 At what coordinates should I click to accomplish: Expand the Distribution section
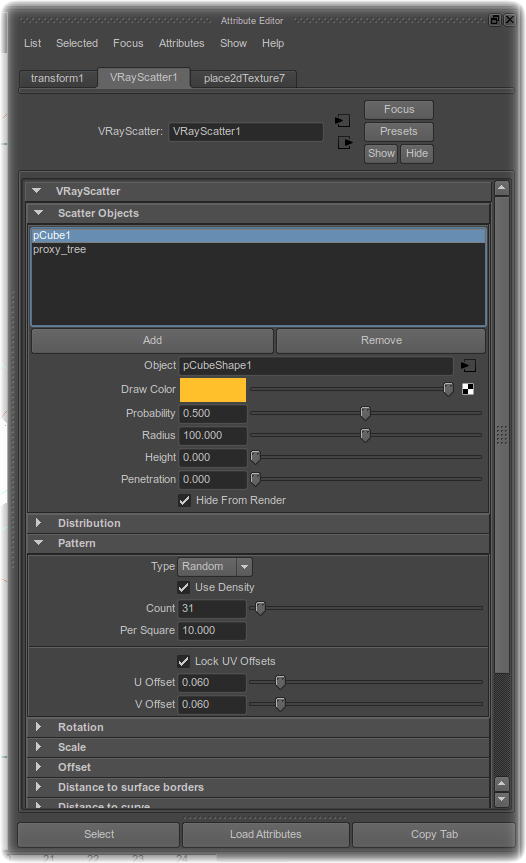pos(39,523)
